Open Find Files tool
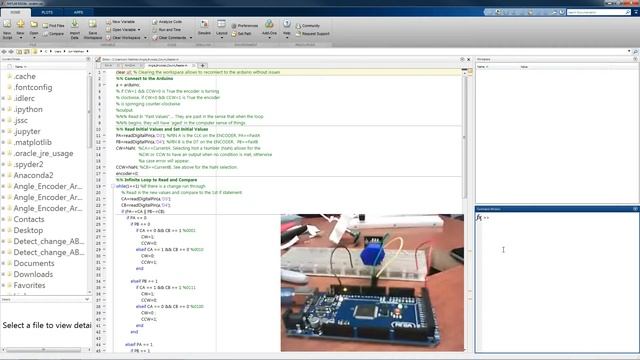This screenshot has width=640, height=360. [x=53, y=26]
